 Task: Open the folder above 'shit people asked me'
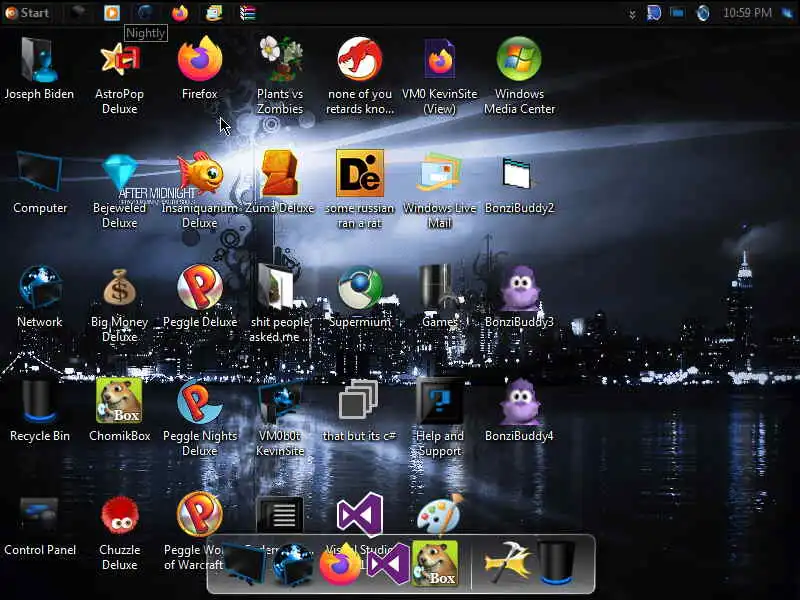278,287
